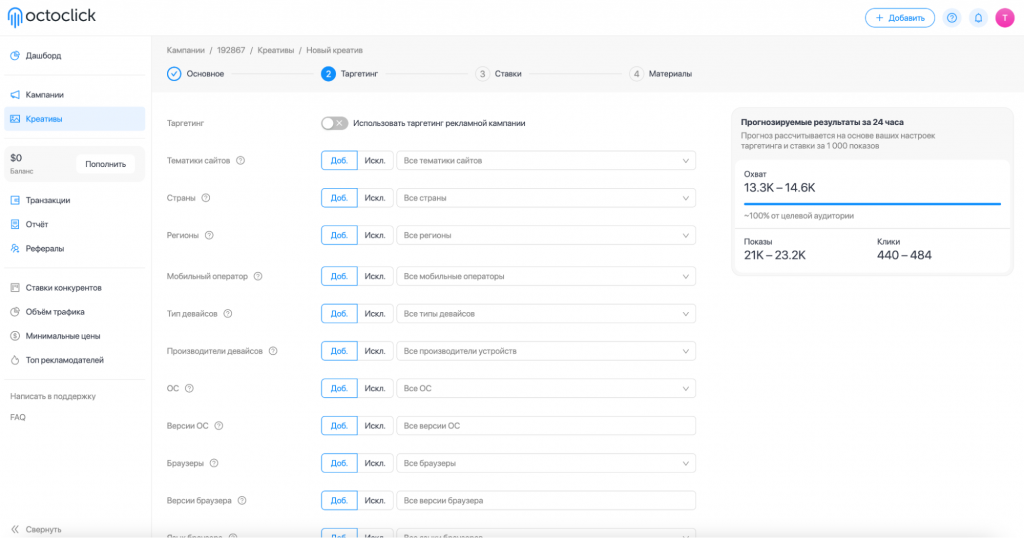Image resolution: width=1024 pixels, height=538 pixels.
Task: Go to Ставки step
Action: click(498, 74)
